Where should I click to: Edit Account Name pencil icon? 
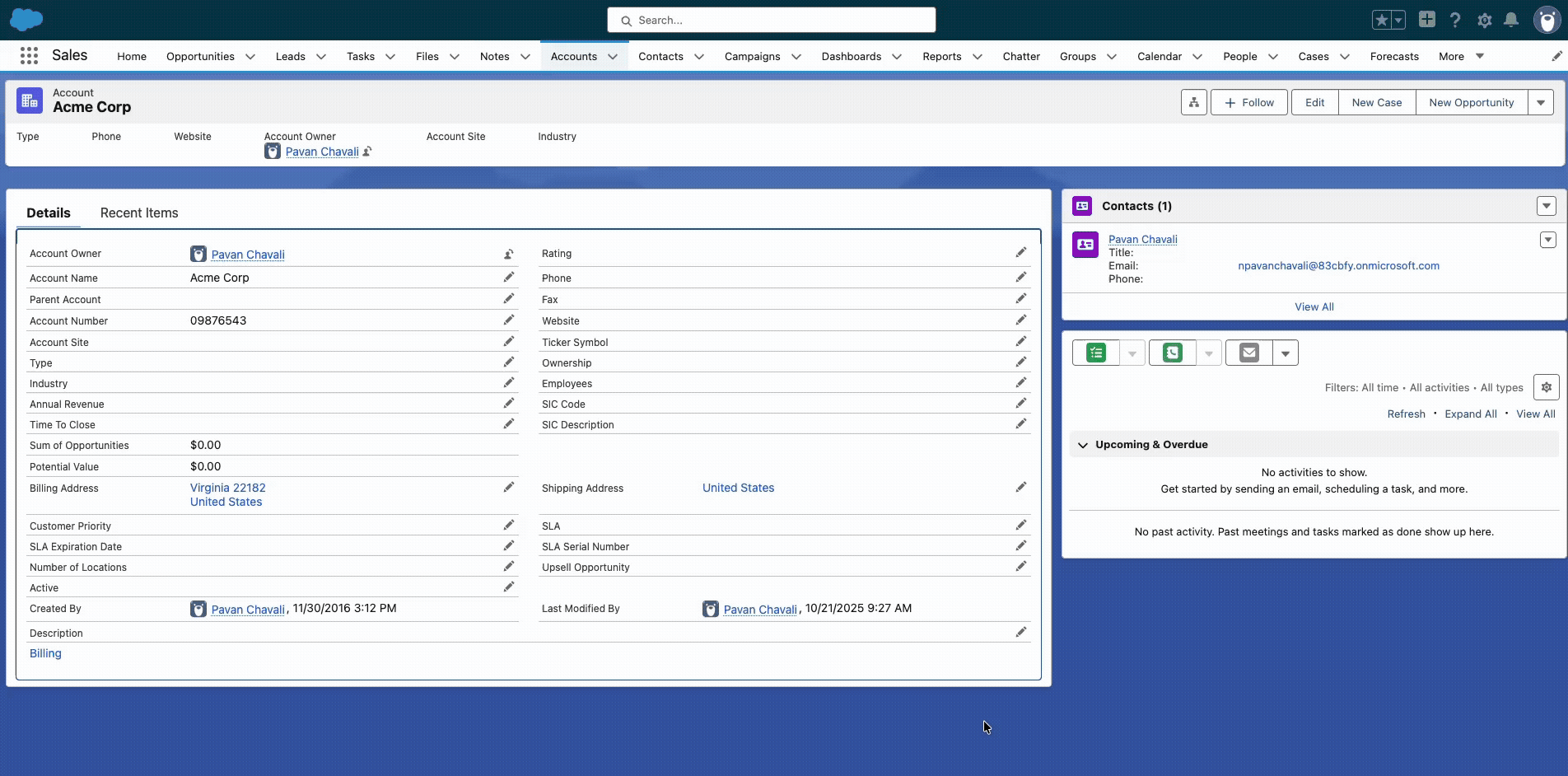509,278
